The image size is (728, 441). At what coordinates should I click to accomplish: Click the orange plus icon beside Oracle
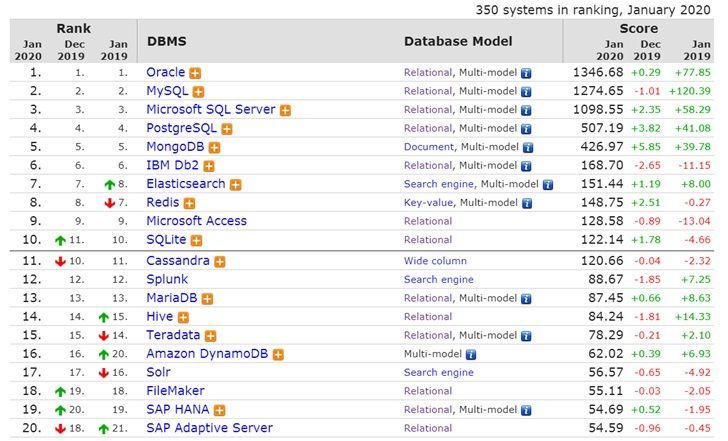196,73
